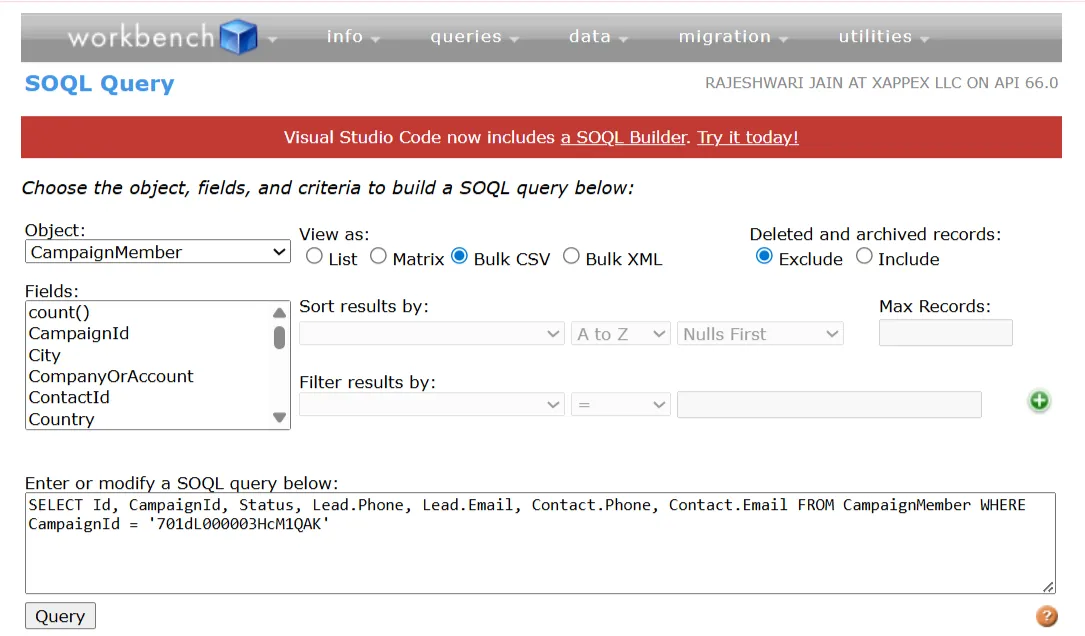Select City in the Fields list
Viewport: 1085px width, 636px height.
(44, 355)
